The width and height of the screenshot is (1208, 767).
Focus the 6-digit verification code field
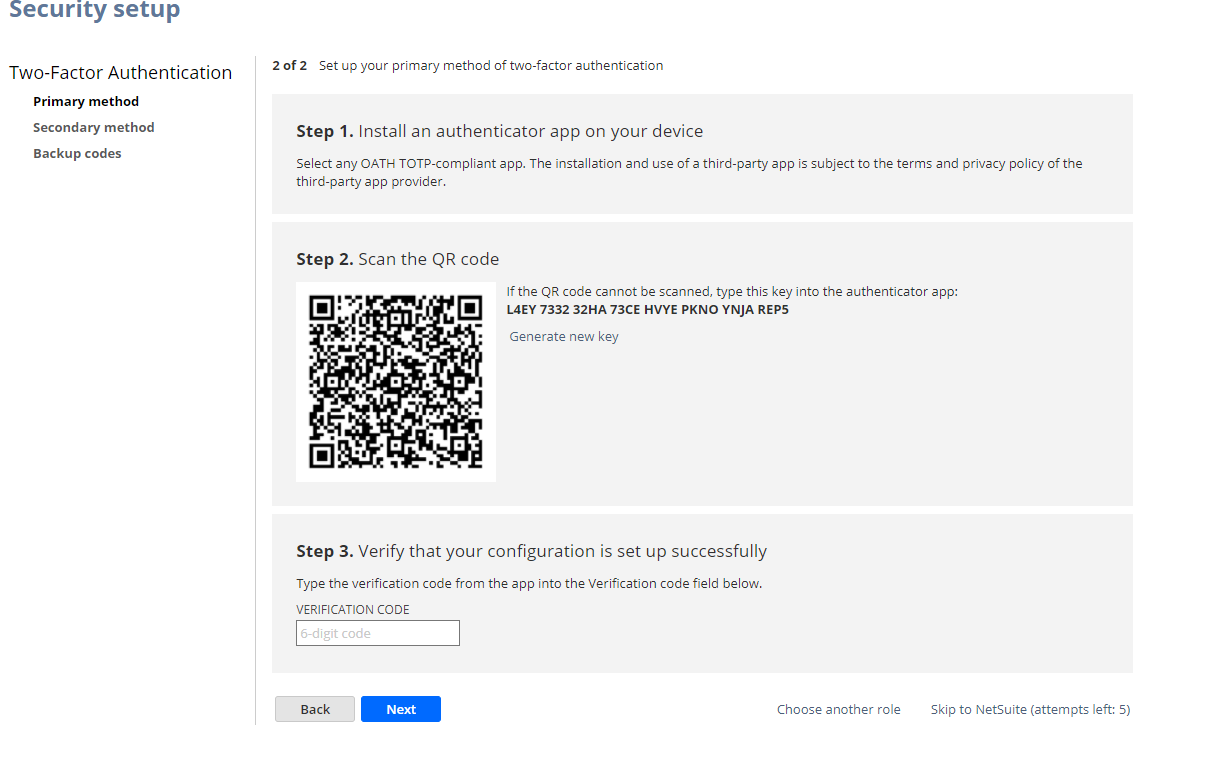coord(377,633)
